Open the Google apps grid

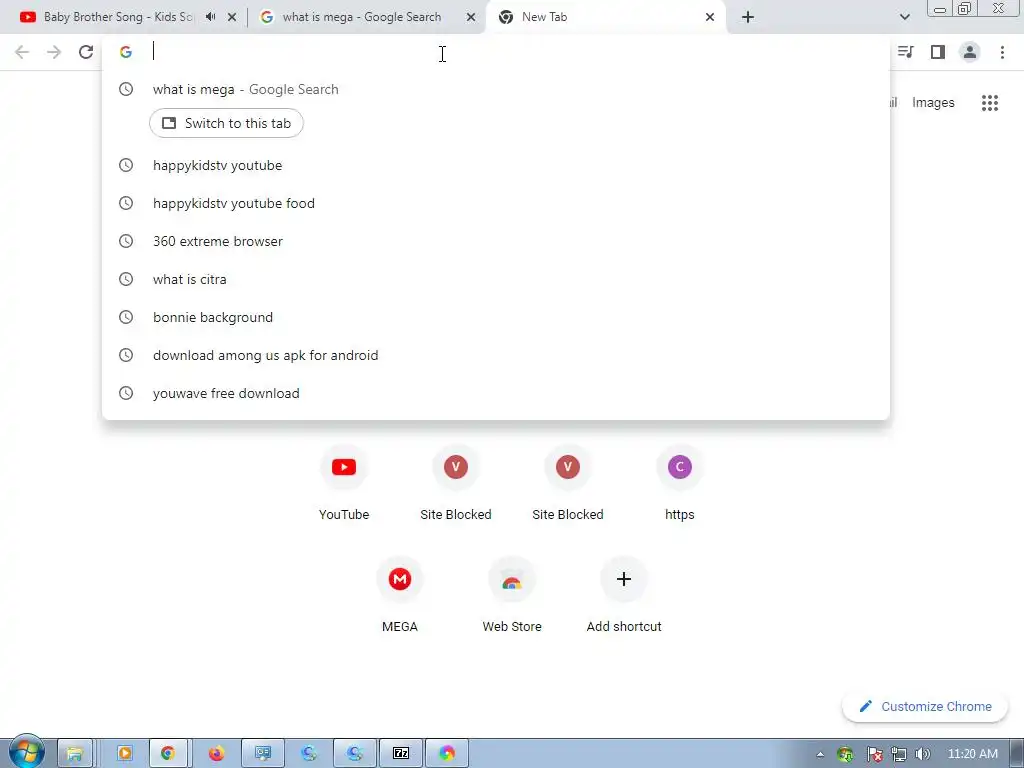(990, 103)
